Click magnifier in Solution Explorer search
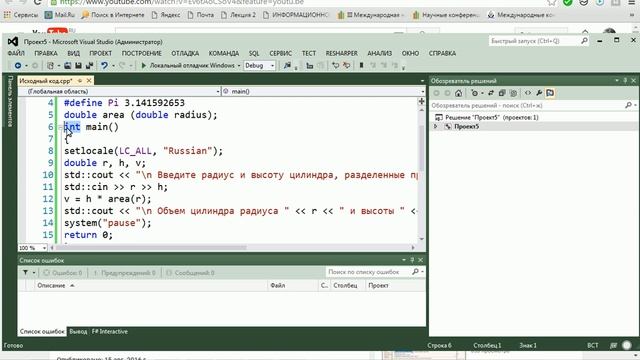Image resolution: width=640 pixels, height=360 pixels. coord(628,105)
